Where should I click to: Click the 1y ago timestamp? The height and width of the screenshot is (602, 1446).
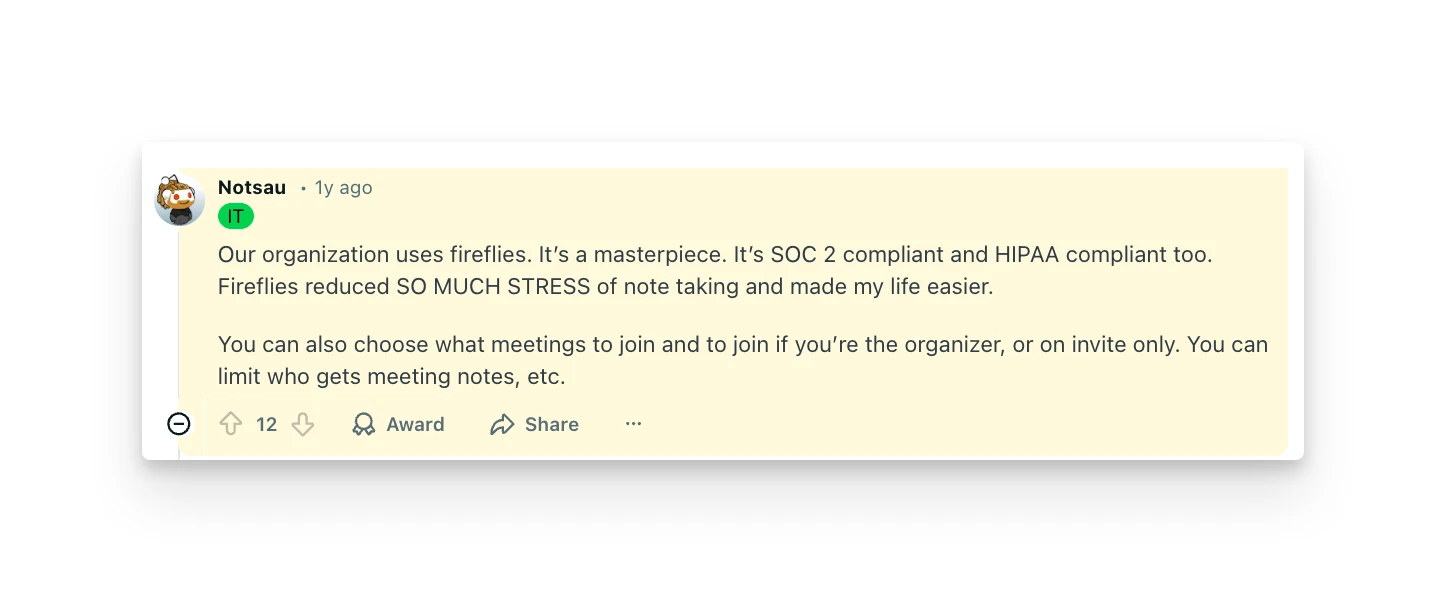[x=343, y=187]
